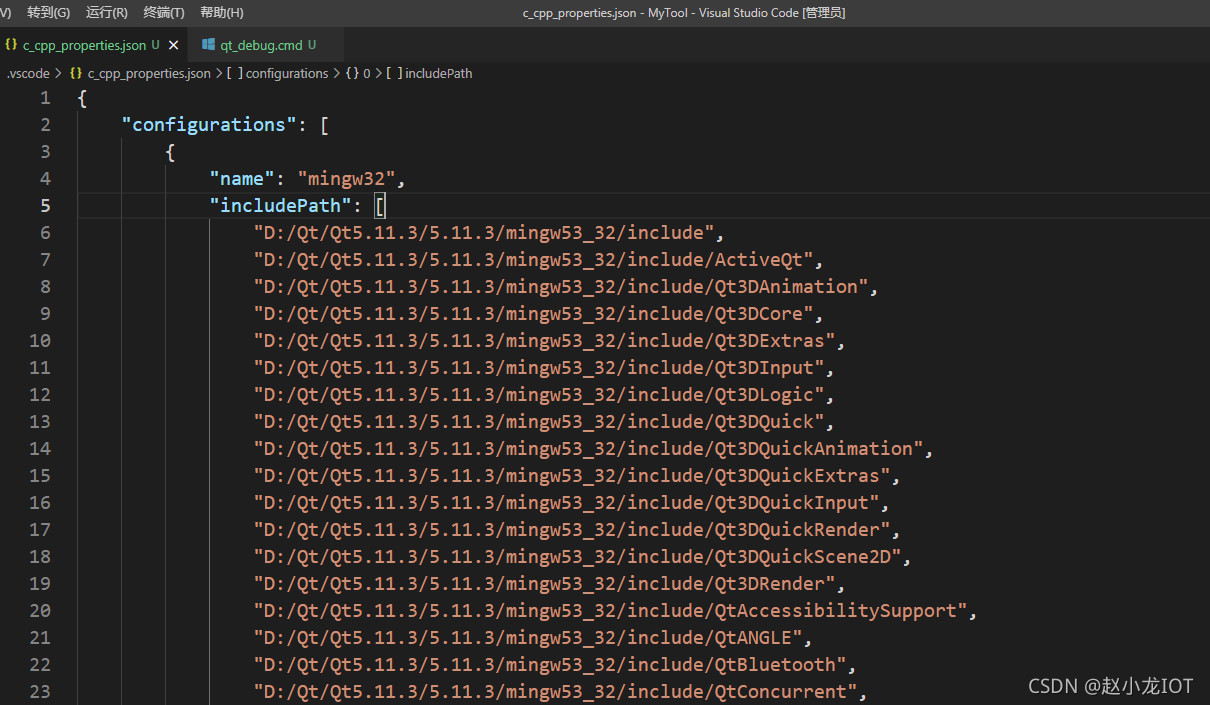Select includePath breadcrumb segment
This screenshot has height=705, width=1210.
[438, 73]
